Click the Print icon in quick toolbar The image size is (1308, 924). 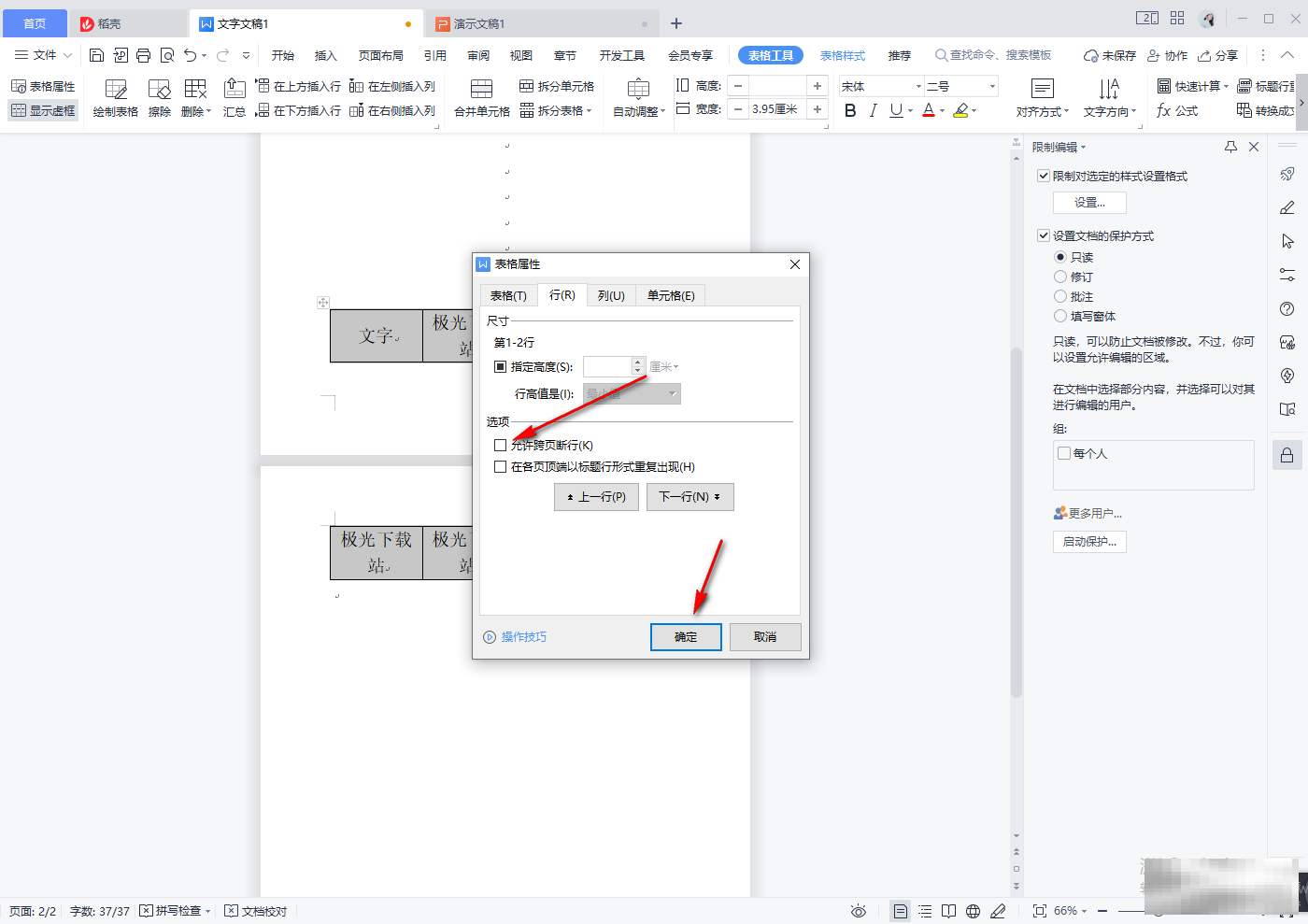[x=143, y=55]
